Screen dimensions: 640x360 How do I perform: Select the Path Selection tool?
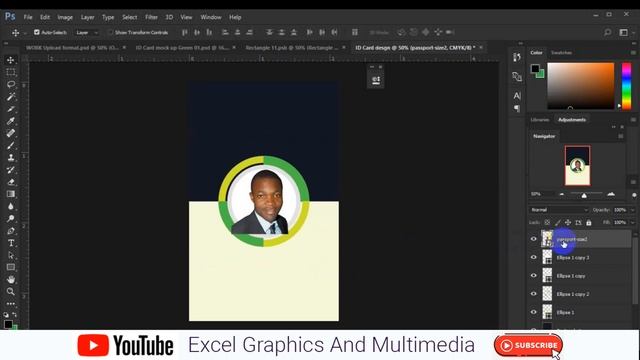pos(11,256)
